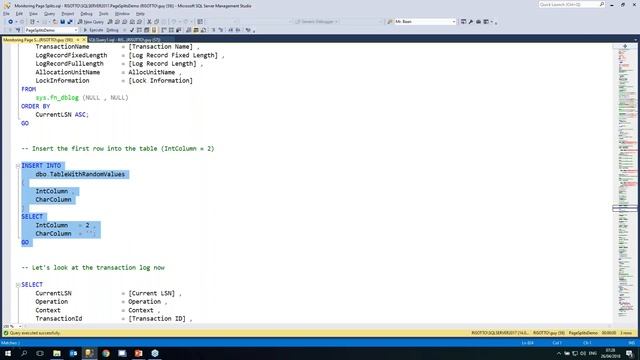Click the taskbar search magnifier icon
The width and height of the screenshot is (640, 360).
(x=24, y=353)
